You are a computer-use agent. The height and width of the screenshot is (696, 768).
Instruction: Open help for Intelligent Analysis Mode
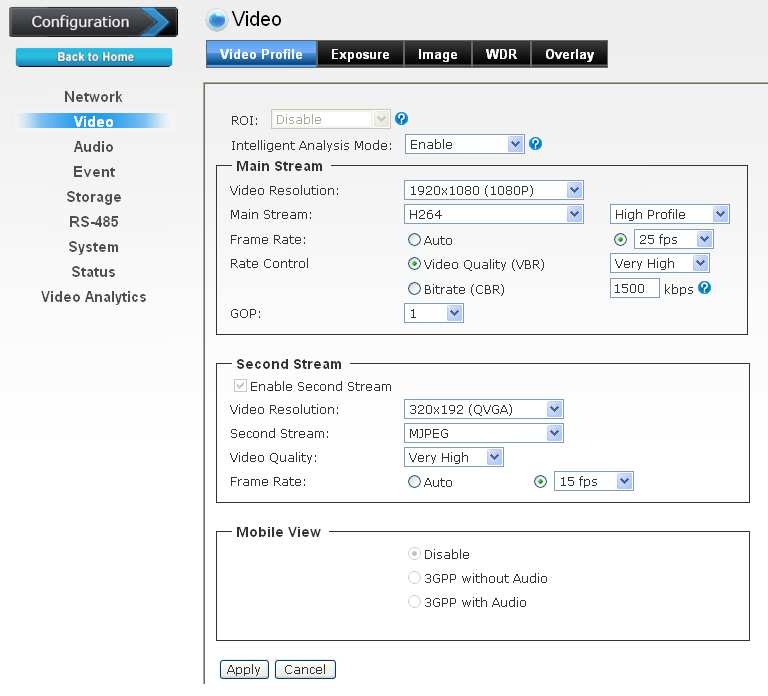pyautogui.click(x=535, y=144)
